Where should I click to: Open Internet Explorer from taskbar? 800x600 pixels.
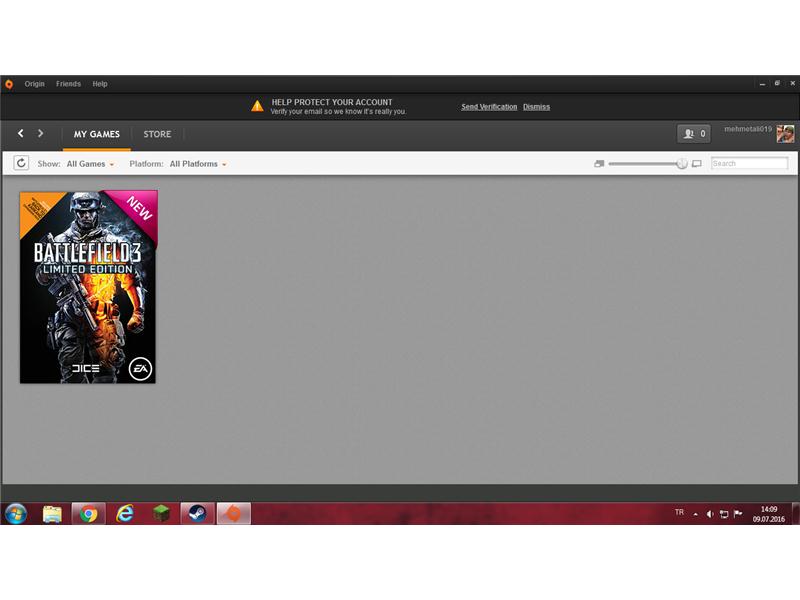pyautogui.click(x=124, y=514)
